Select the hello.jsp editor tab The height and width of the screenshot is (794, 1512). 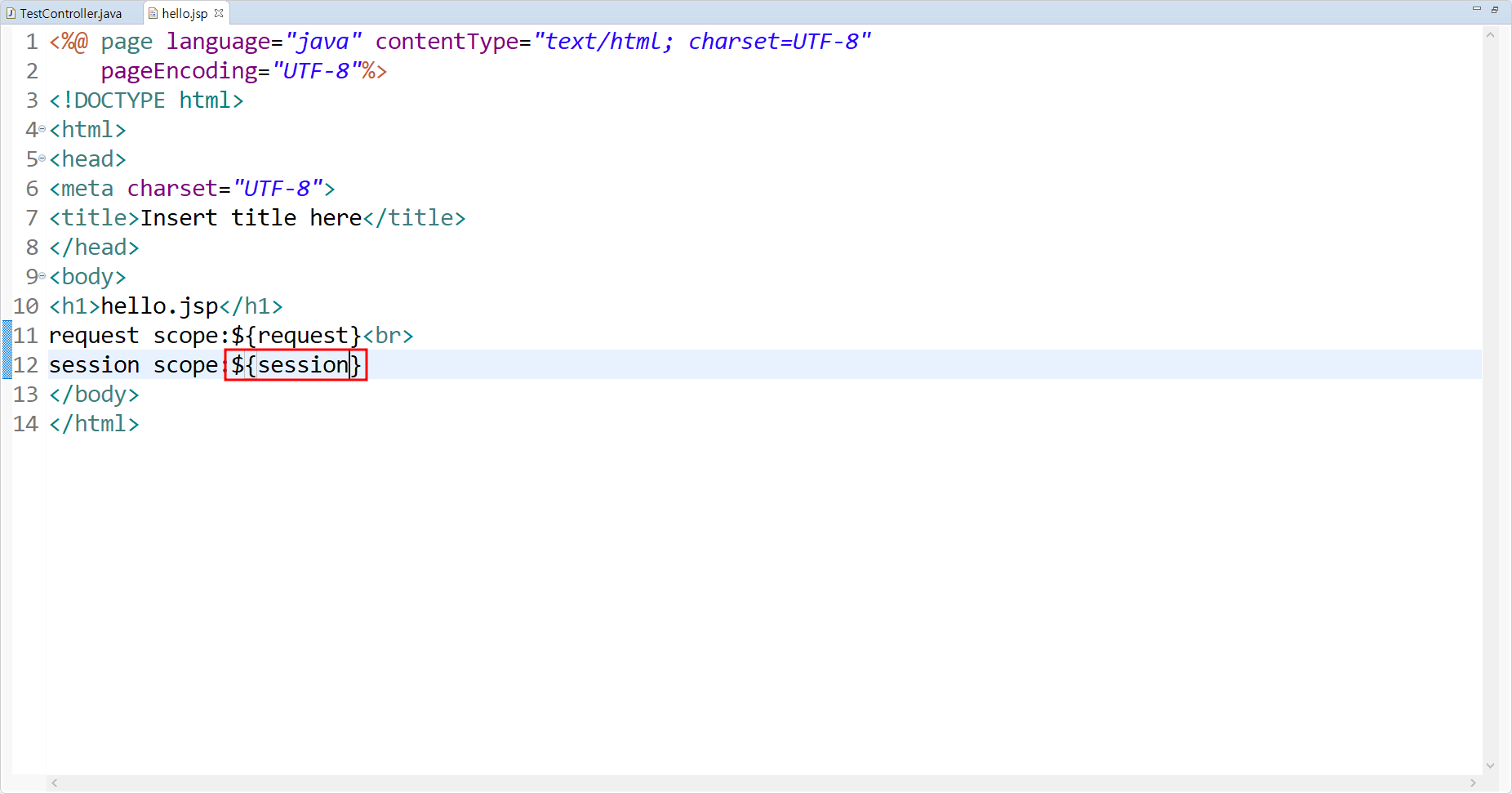(x=185, y=13)
